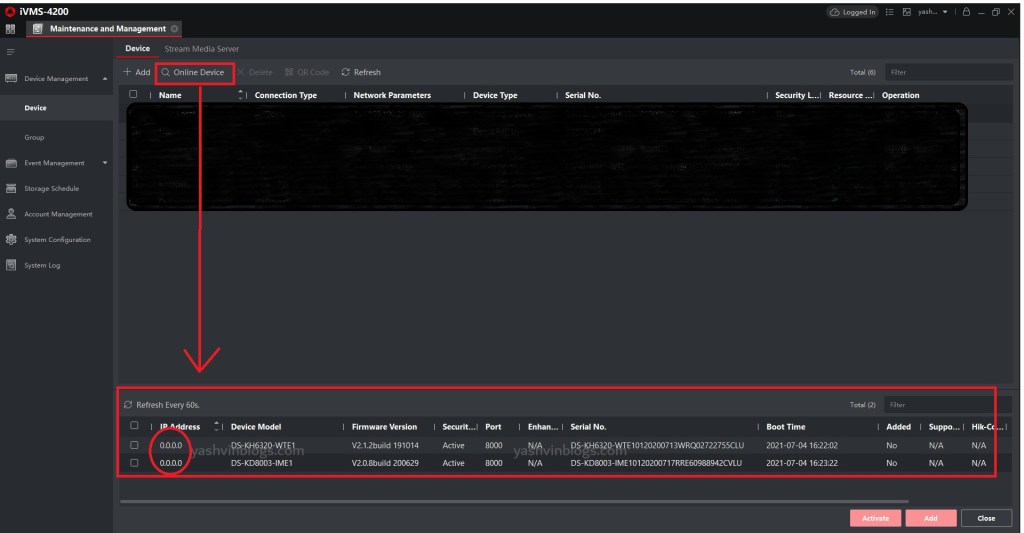Check the DS-KH6320-WTE1 device checkbox
The image size is (1024, 533).
coord(134,445)
